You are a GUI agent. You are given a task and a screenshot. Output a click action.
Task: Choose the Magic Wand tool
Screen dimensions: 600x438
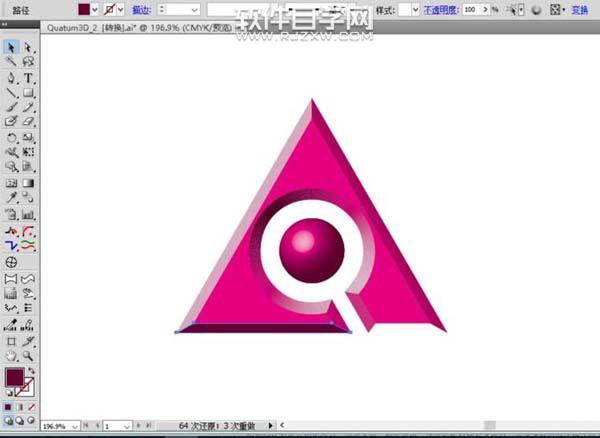pos(11,61)
